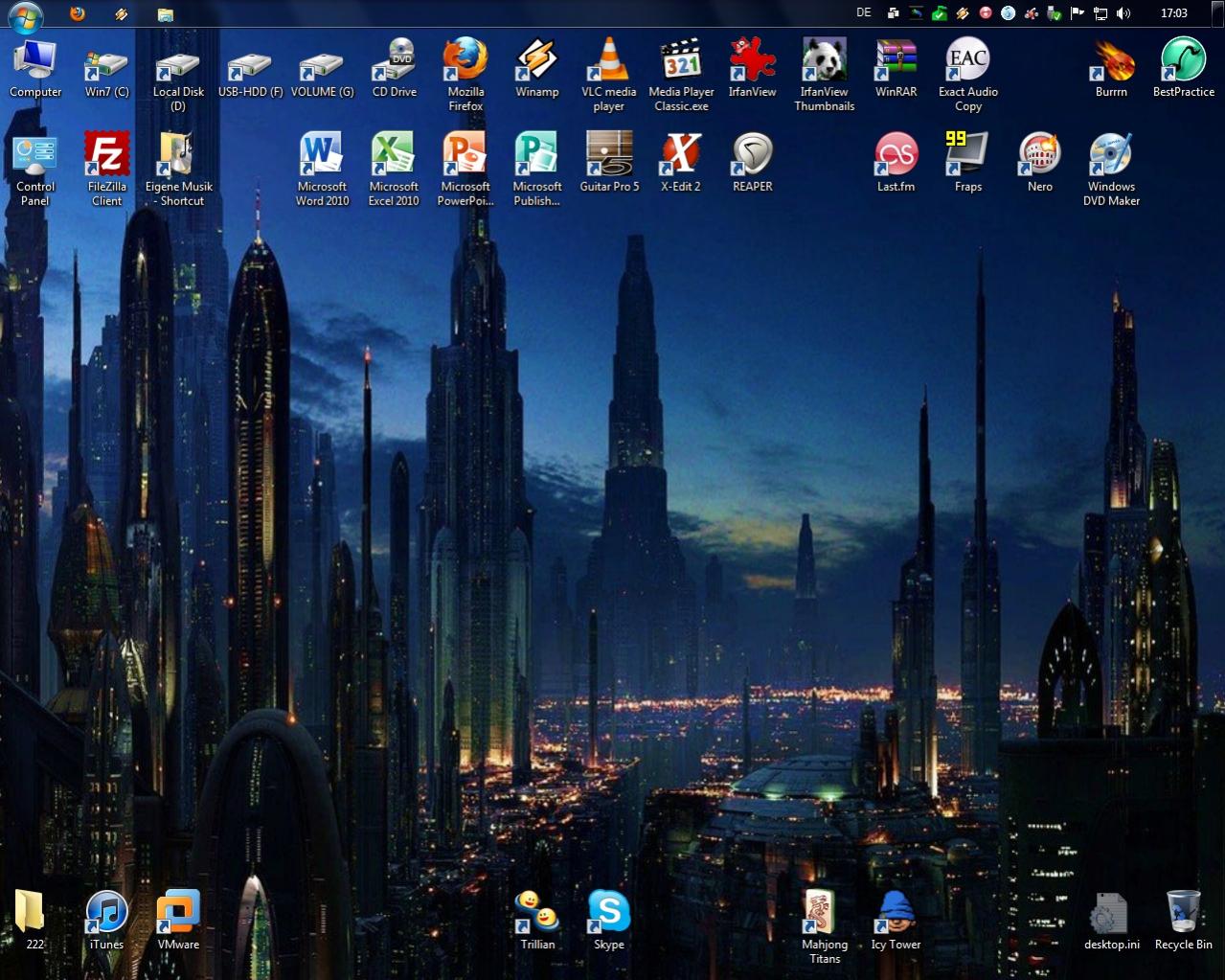Open the volume speaker tray icon

coord(1123,13)
